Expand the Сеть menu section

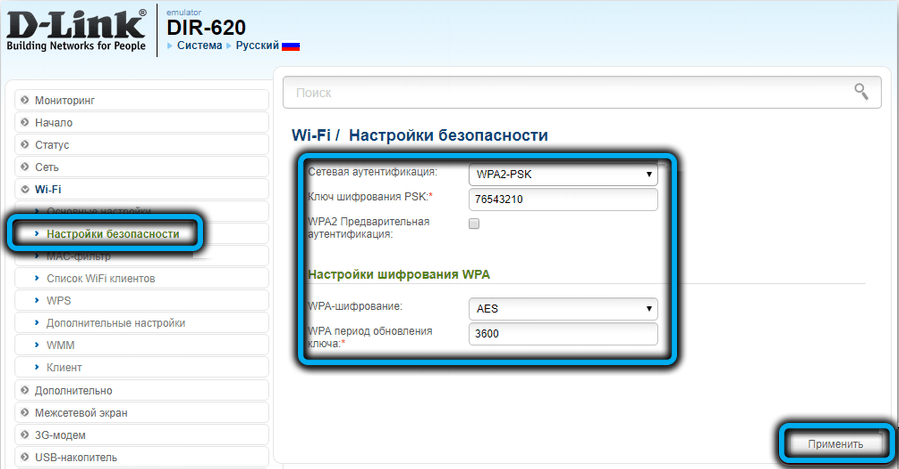46,166
